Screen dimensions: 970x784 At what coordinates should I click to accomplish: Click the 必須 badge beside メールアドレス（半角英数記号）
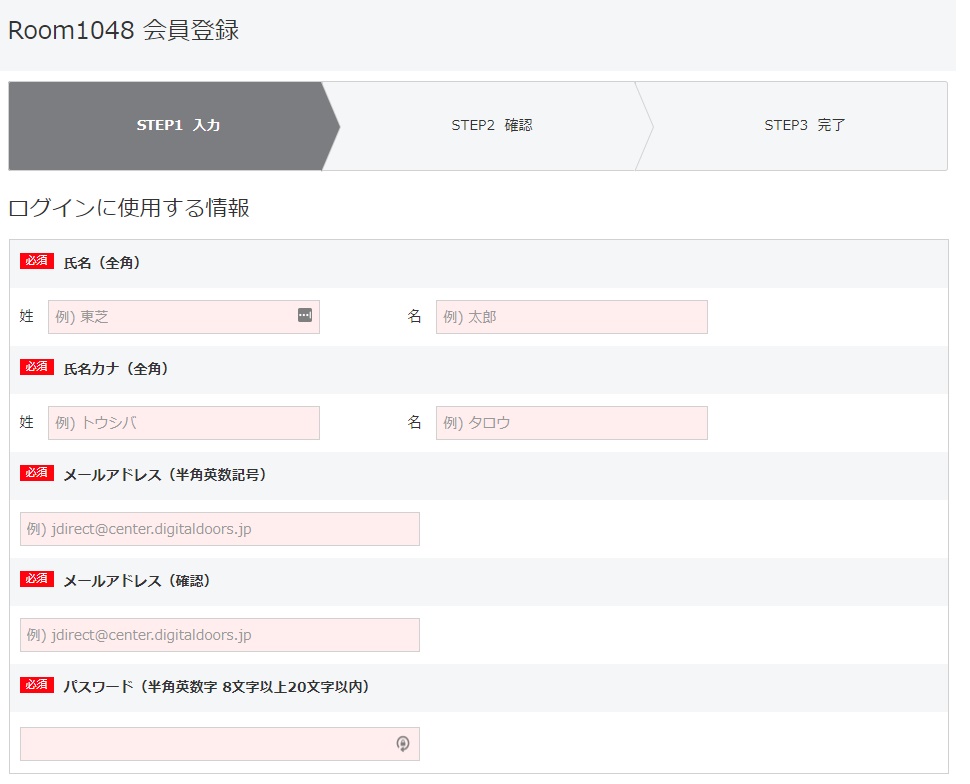coord(37,473)
